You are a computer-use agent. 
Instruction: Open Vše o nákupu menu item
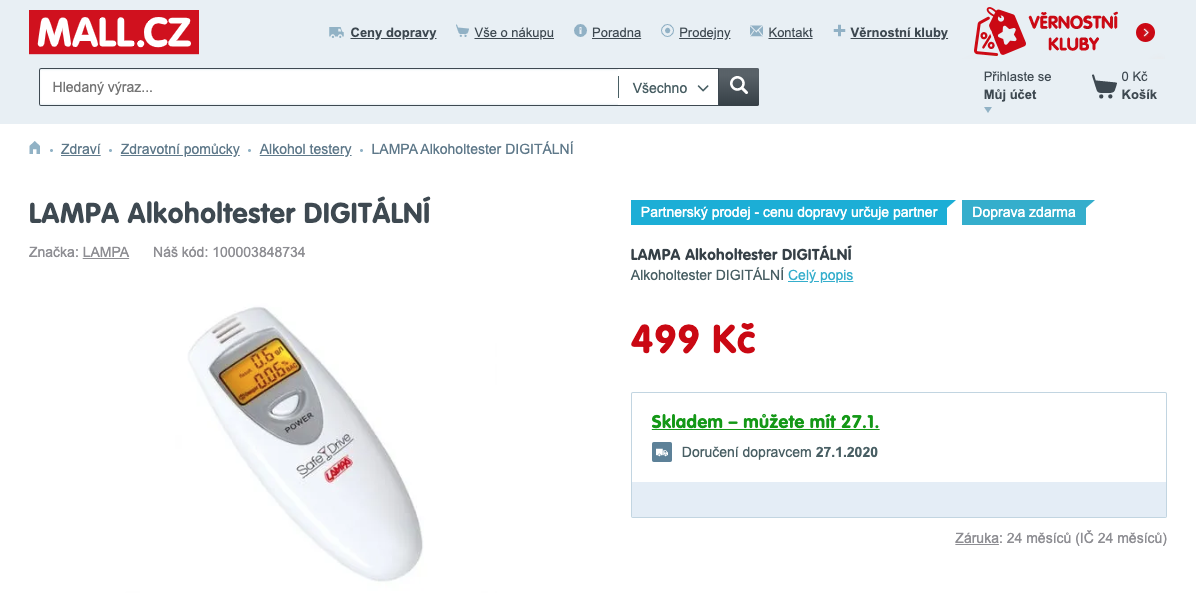[513, 33]
